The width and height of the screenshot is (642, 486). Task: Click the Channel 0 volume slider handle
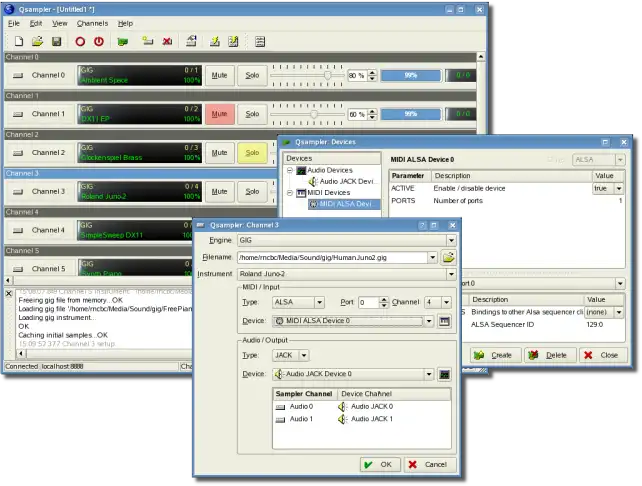(327, 75)
